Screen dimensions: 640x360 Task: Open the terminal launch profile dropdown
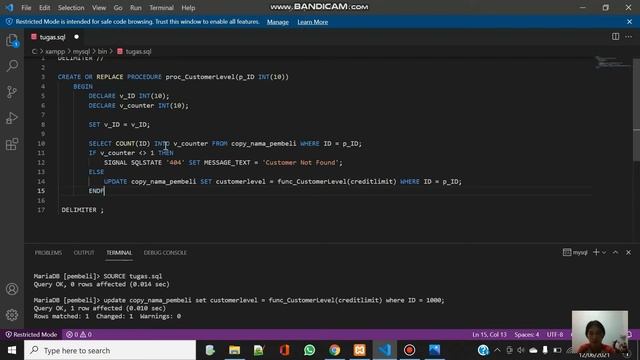[604, 252]
